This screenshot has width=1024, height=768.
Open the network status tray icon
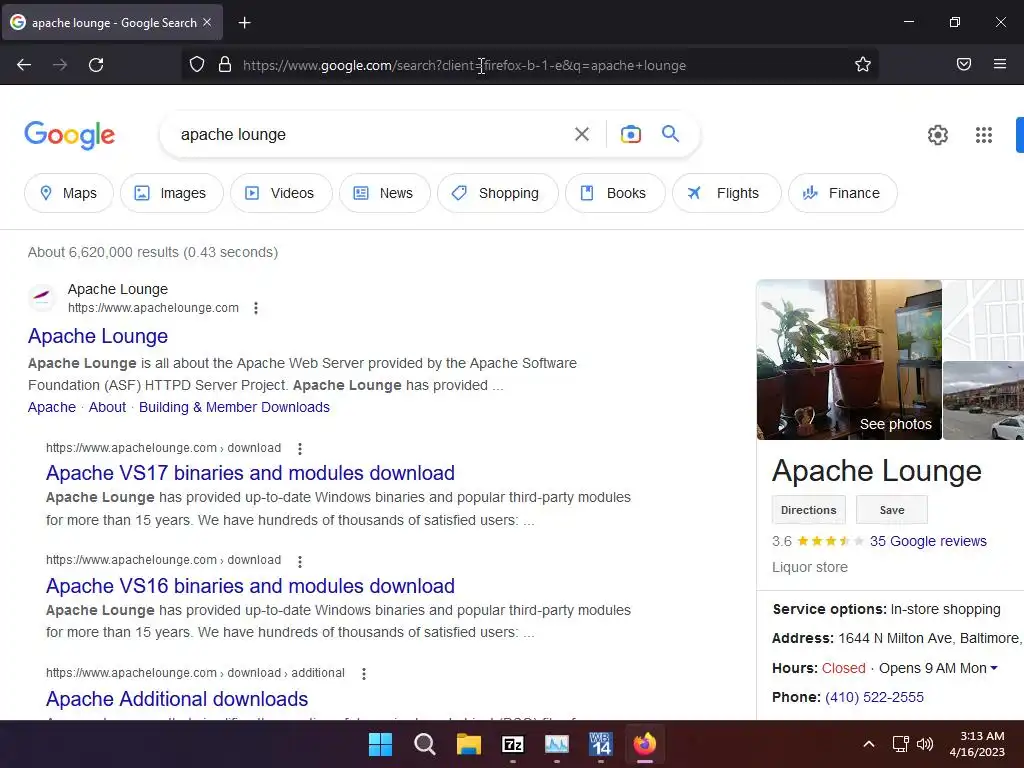[x=901, y=744]
